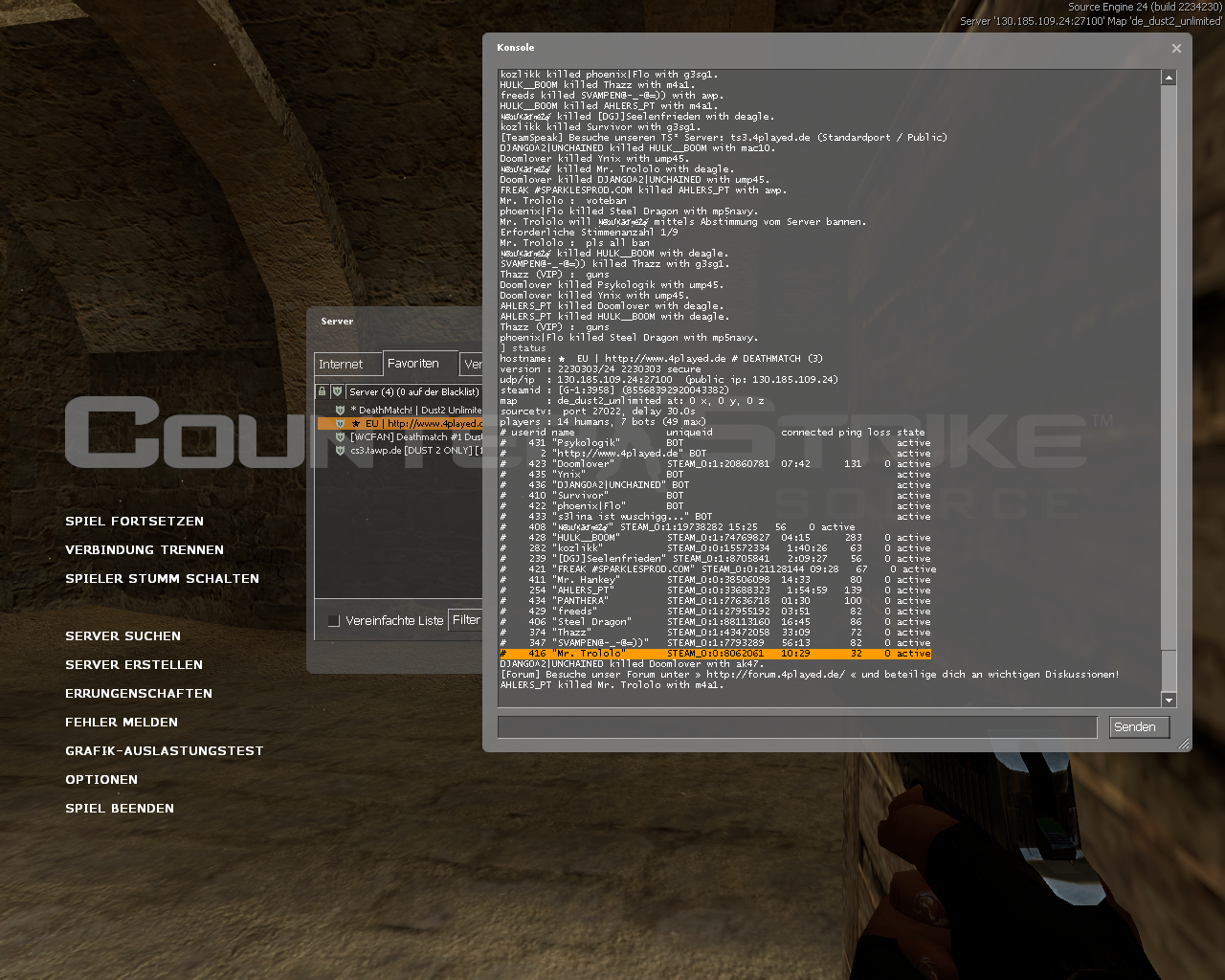Click the "HULK__BOOM" row in status list

point(715,538)
